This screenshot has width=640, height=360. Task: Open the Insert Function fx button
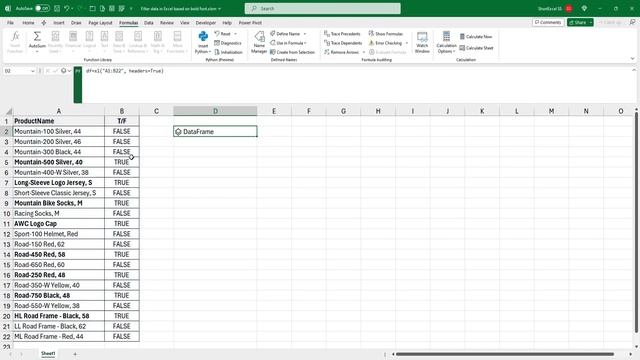(x=15, y=42)
